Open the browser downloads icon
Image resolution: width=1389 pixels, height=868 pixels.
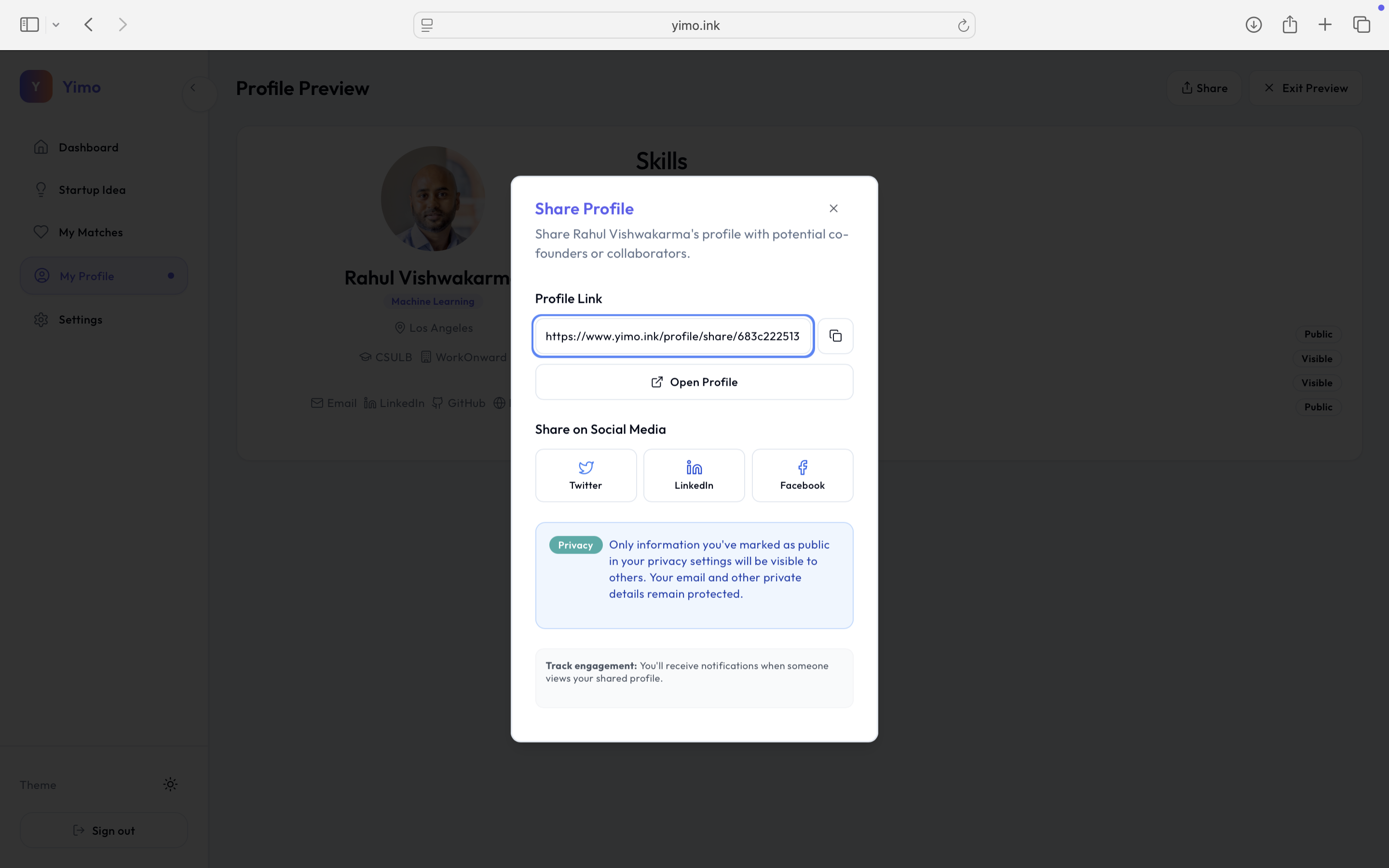pos(1253,25)
